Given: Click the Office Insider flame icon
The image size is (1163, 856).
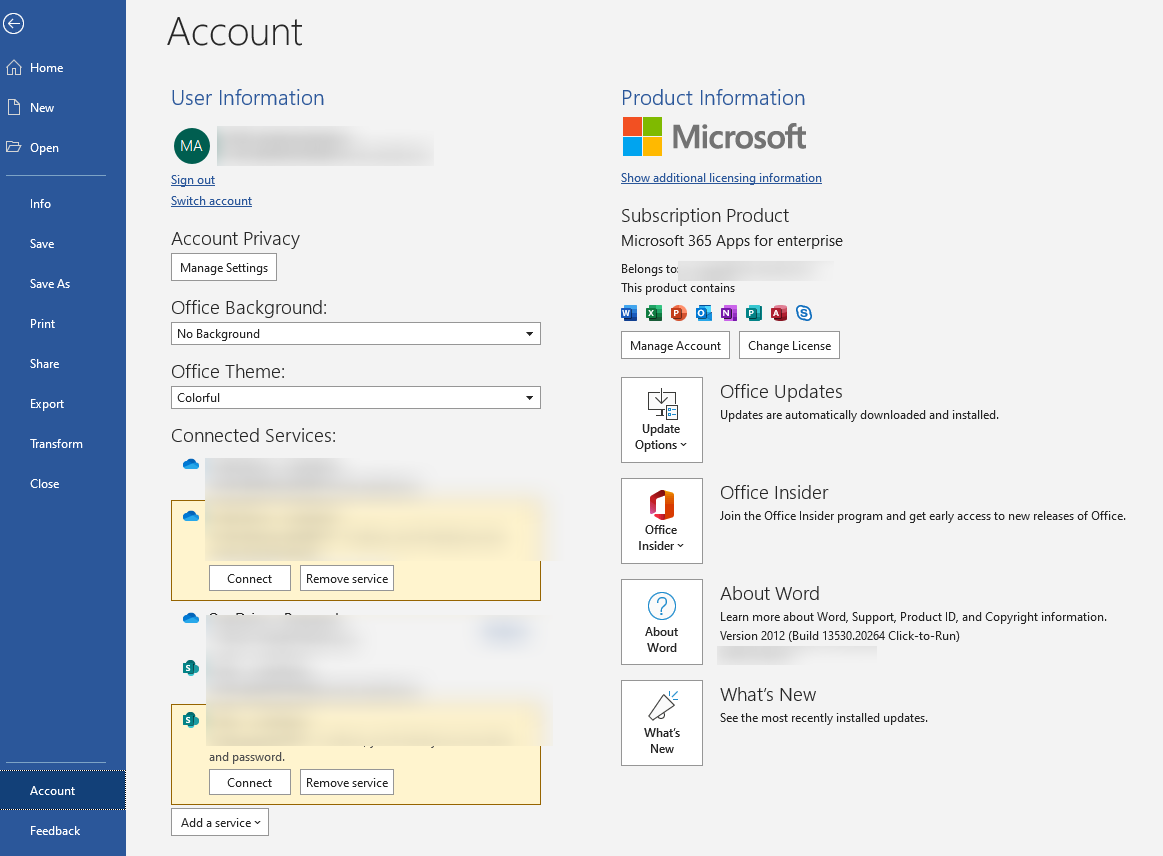Looking at the screenshot, I should click(661, 505).
